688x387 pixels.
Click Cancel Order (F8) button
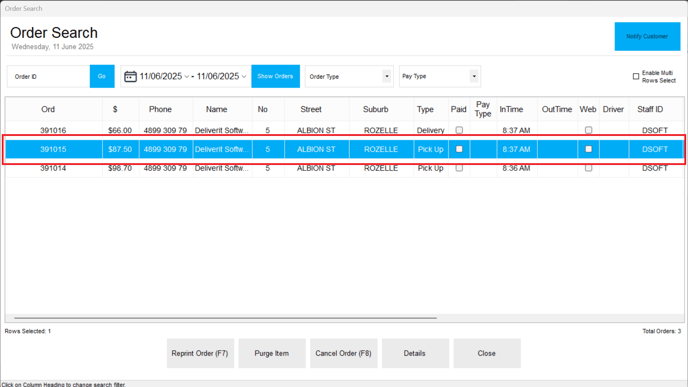pyautogui.click(x=344, y=353)
